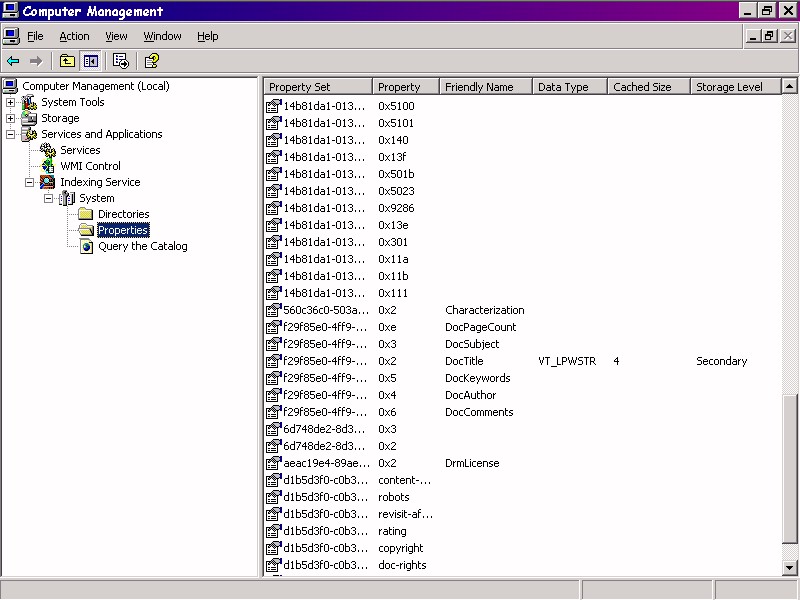Click the Secondary storage level cell
The height and width of the screenshot is (600, 800).
(x=721, y=361)
